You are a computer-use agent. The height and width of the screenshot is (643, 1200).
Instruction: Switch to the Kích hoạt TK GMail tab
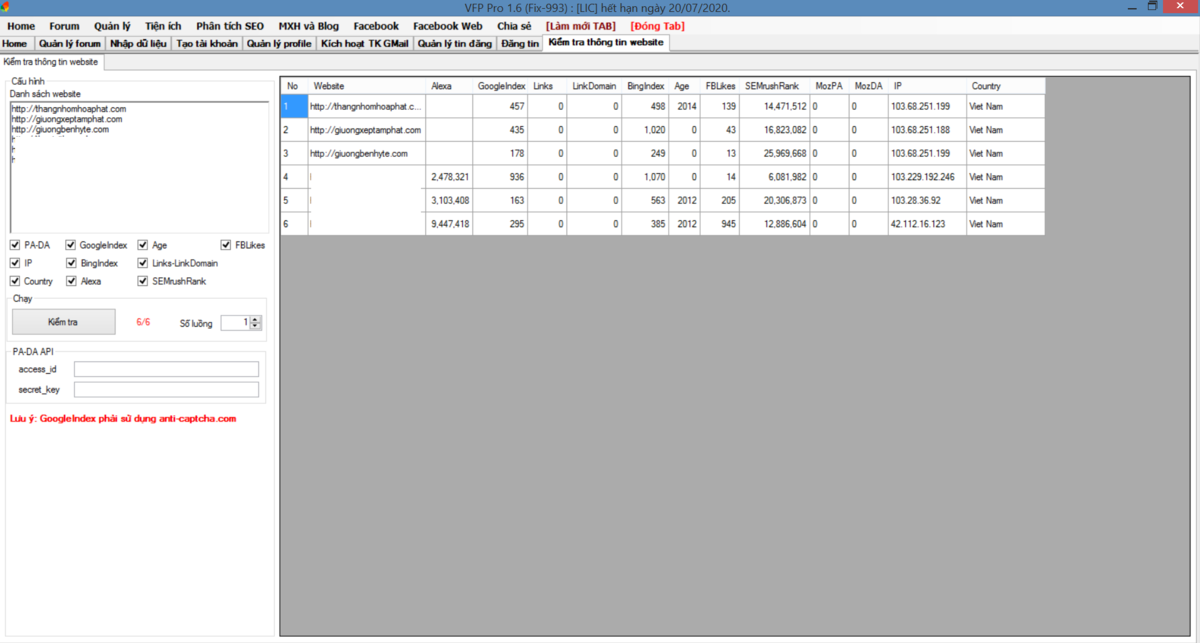[364, 44]
